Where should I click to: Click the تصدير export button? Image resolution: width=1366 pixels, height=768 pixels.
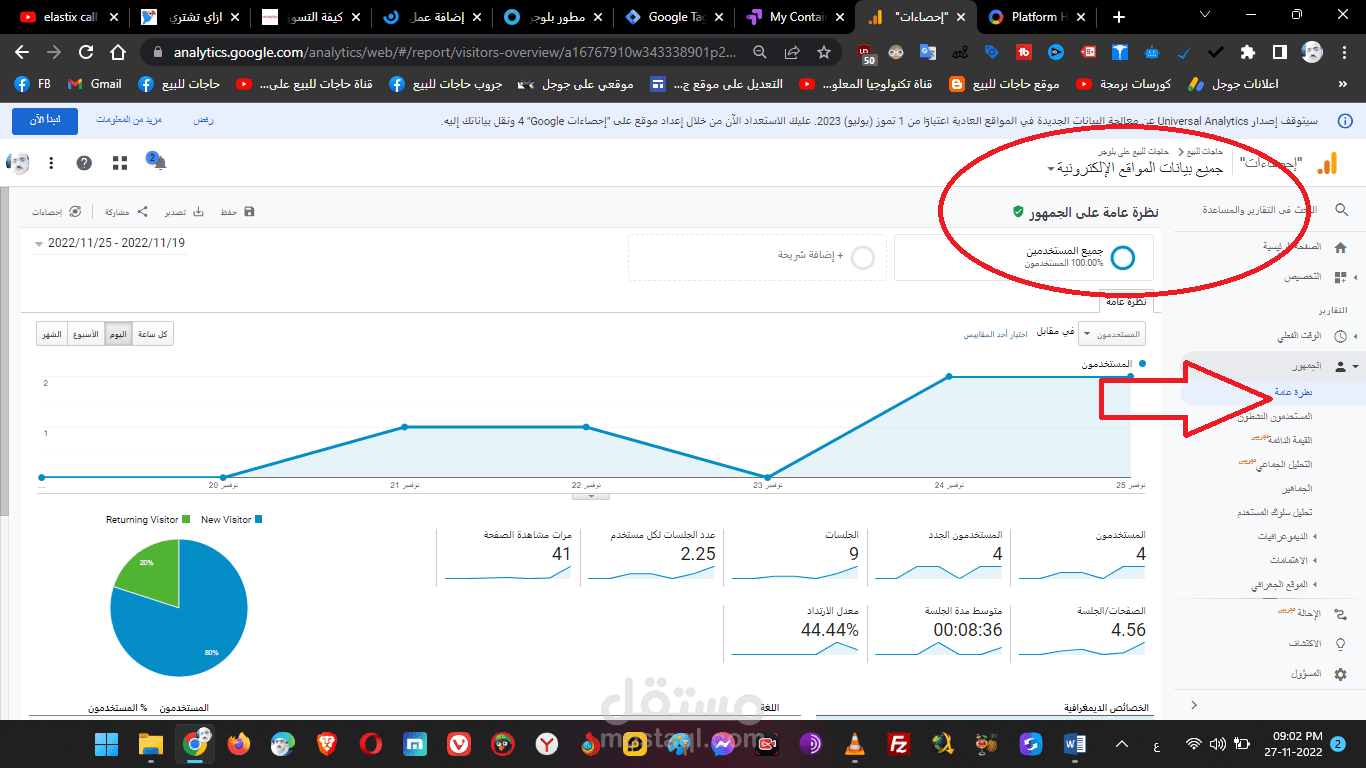(x=184, y=212)
